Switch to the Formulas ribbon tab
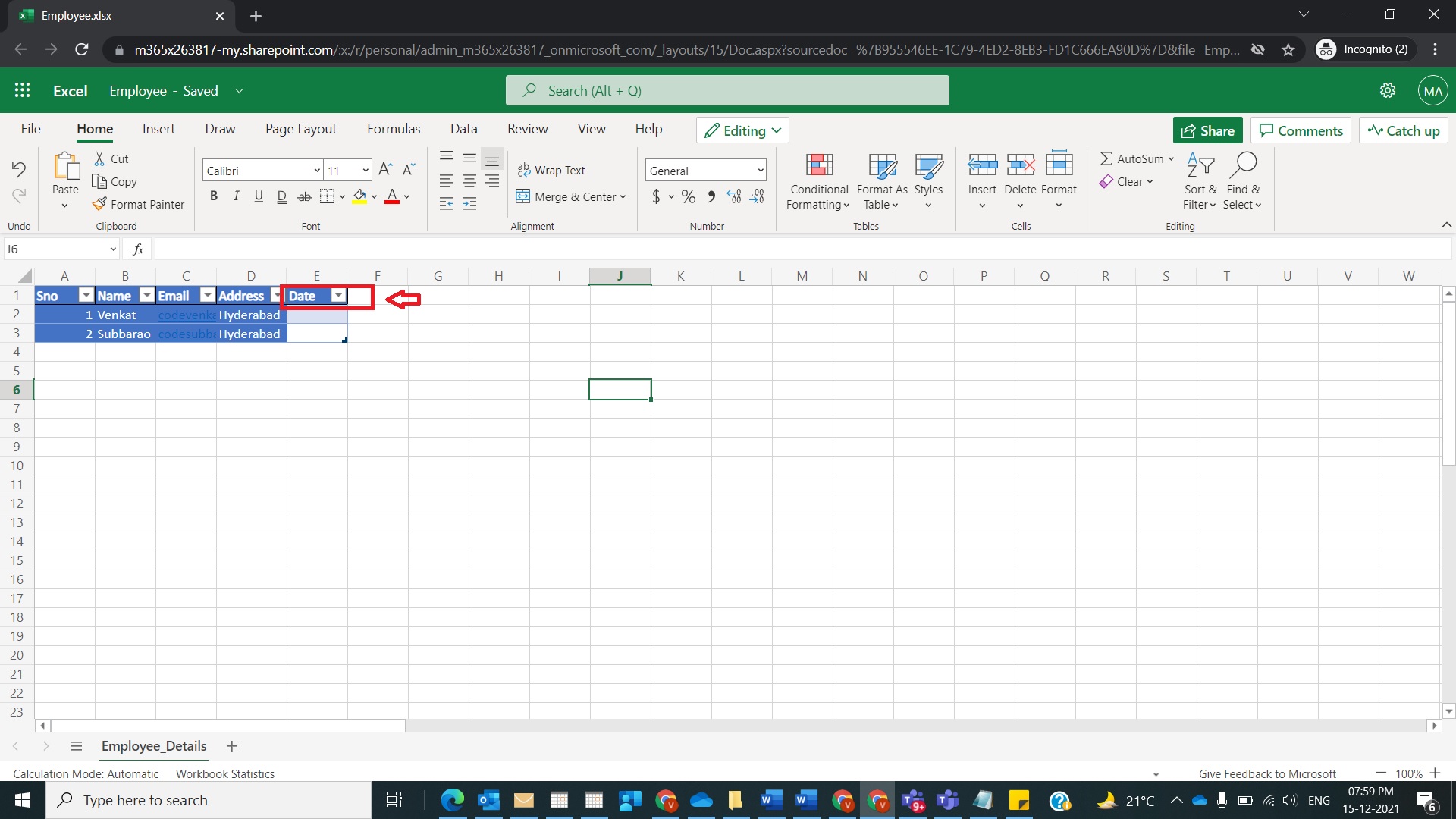Viewport: 1456px width, 819px height. (x=393, y=129)
